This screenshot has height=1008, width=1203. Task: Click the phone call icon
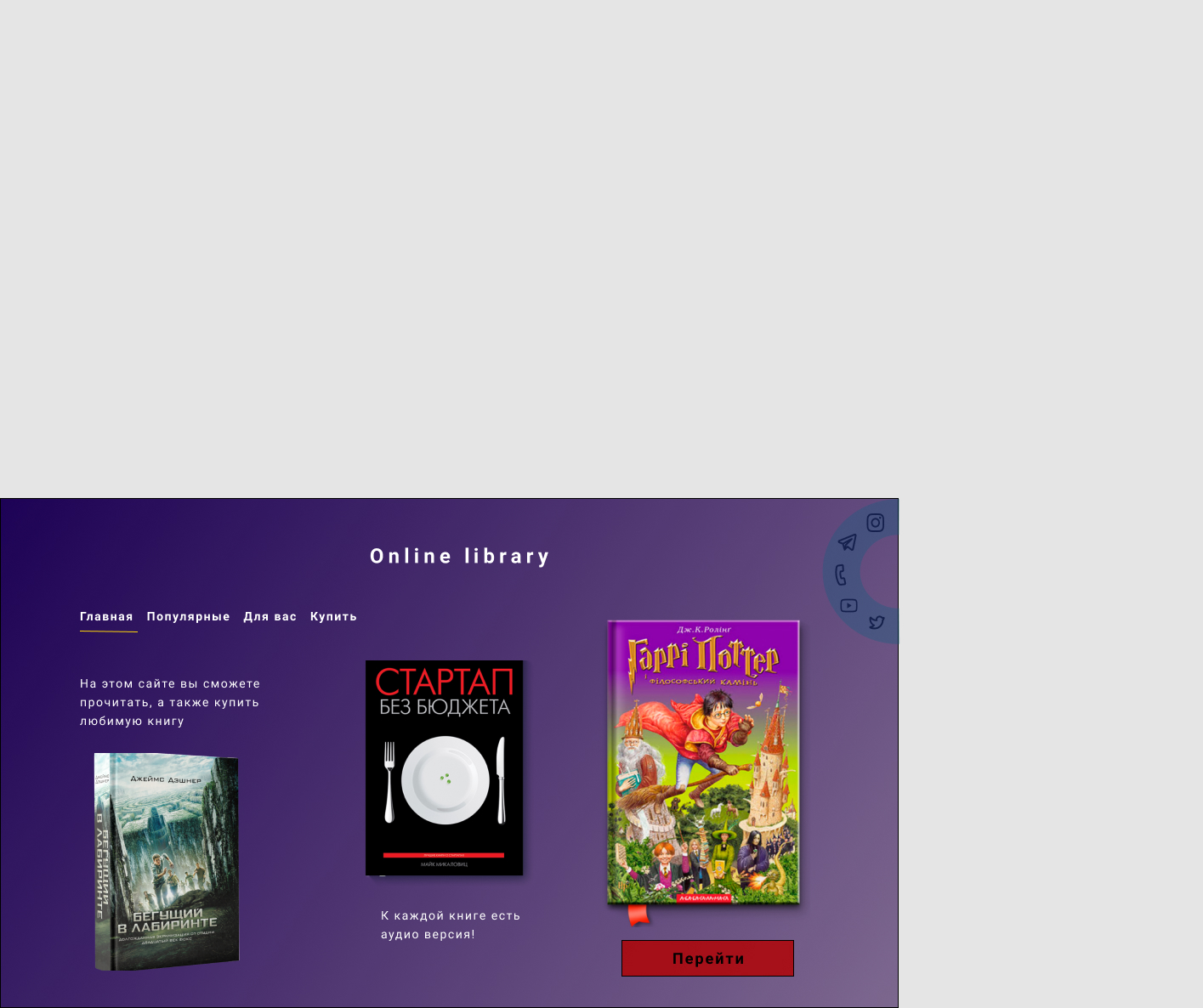[841, 575]
